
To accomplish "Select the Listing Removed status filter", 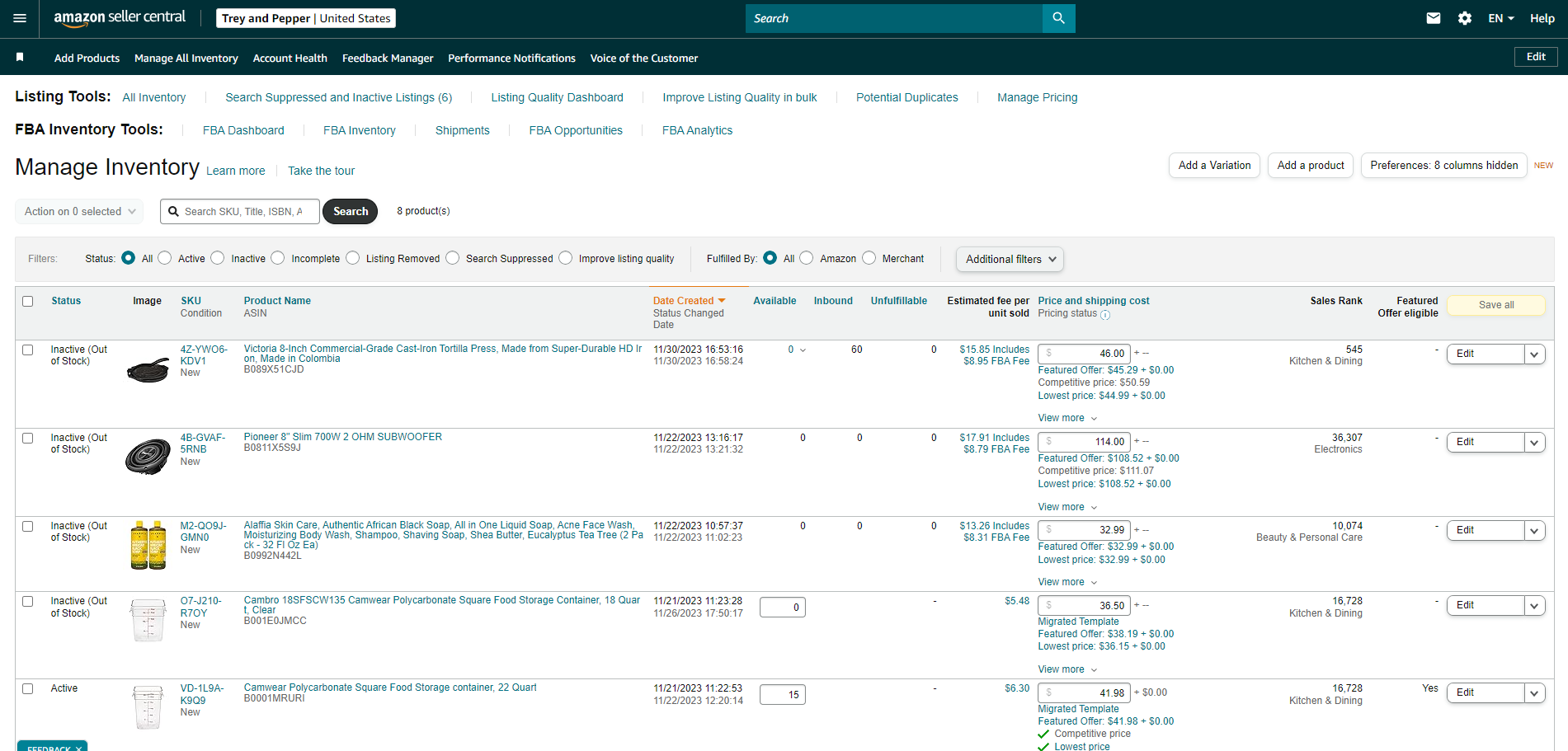I will pyautogui.click(x=353, y=258).
